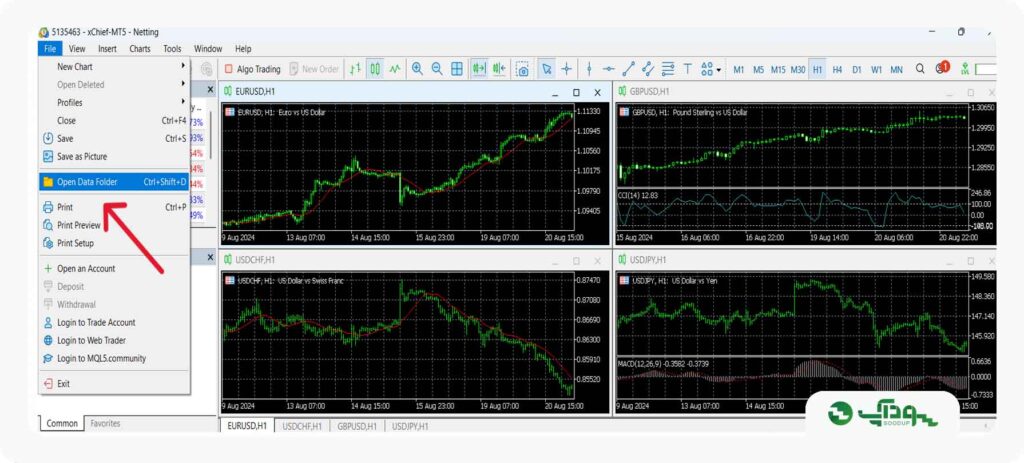Choose Save as Picture
The height and width of the screenshot is (463, 1024).
114,157
